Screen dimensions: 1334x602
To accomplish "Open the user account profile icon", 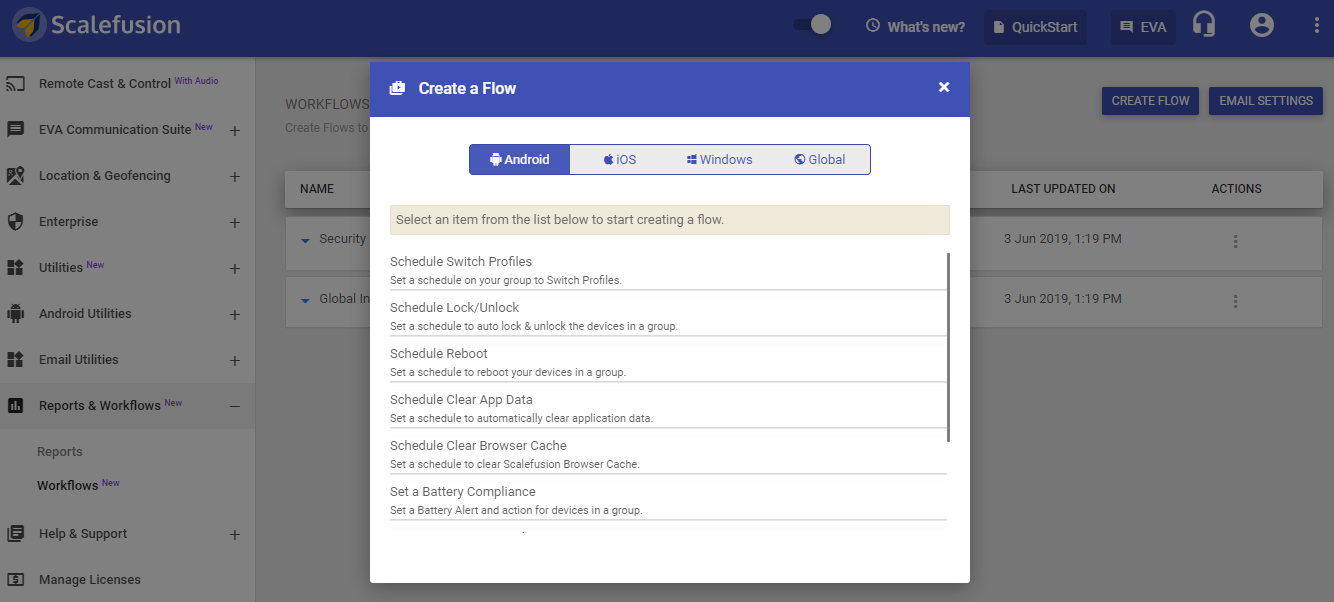I will pos(1262,26).
